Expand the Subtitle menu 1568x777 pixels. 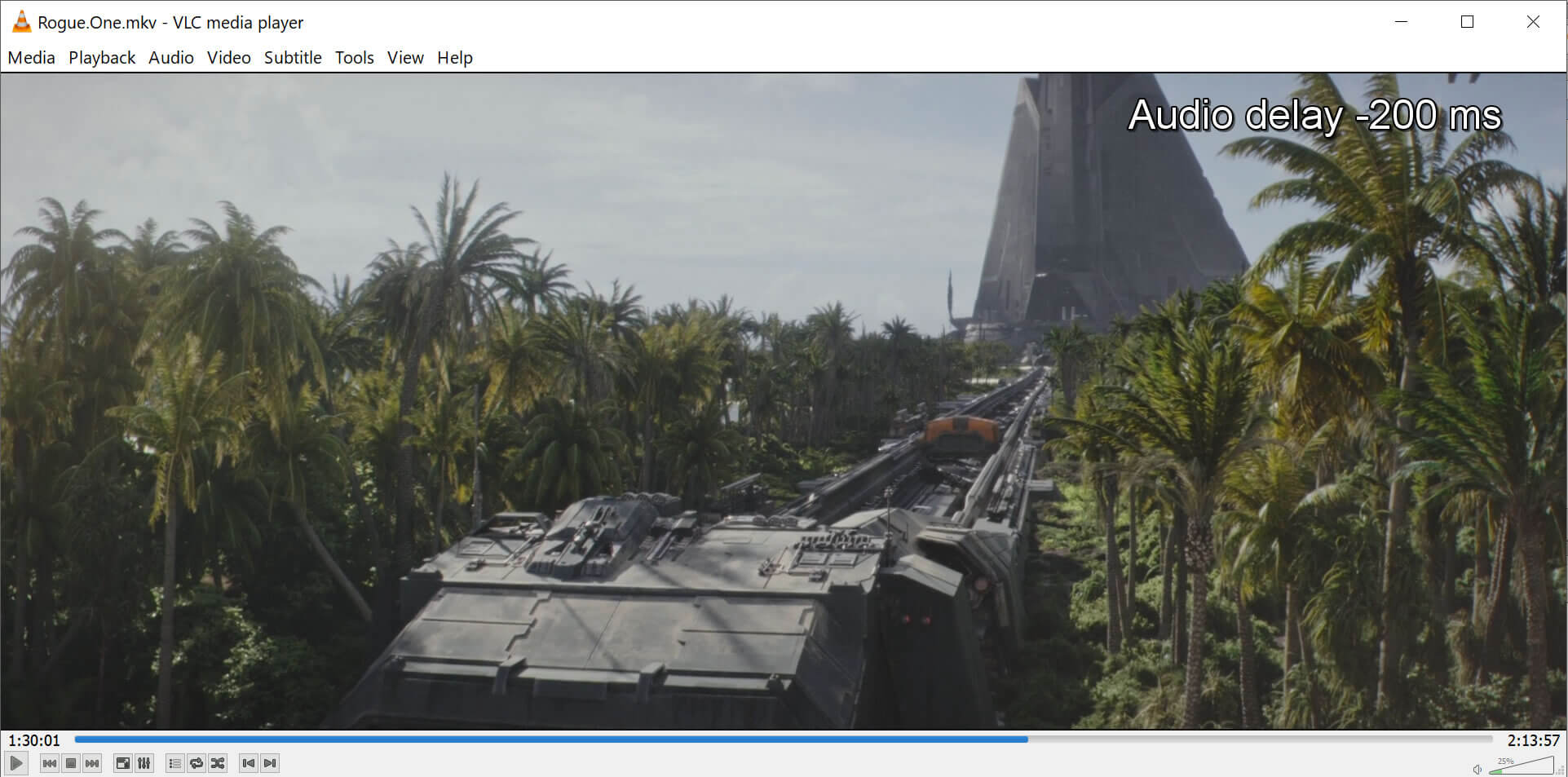293,58
